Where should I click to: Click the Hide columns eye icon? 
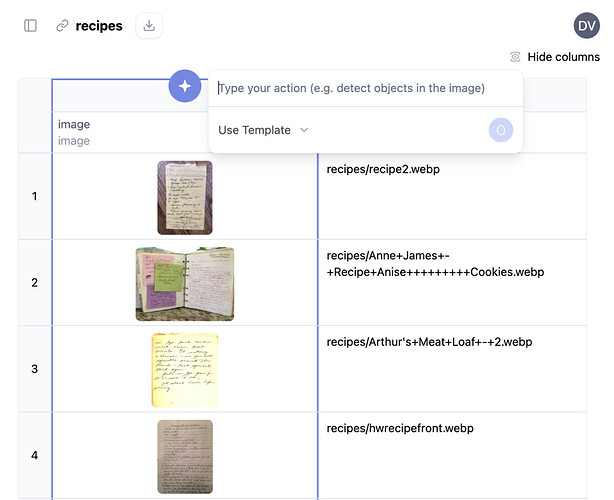(515, 57)
